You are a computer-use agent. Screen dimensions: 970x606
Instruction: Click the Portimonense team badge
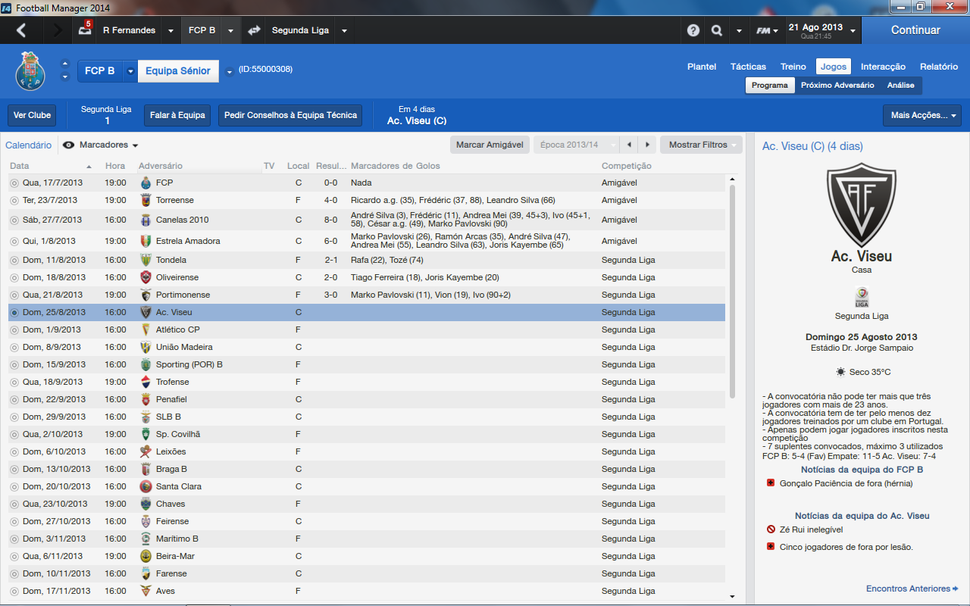(145, 295)
